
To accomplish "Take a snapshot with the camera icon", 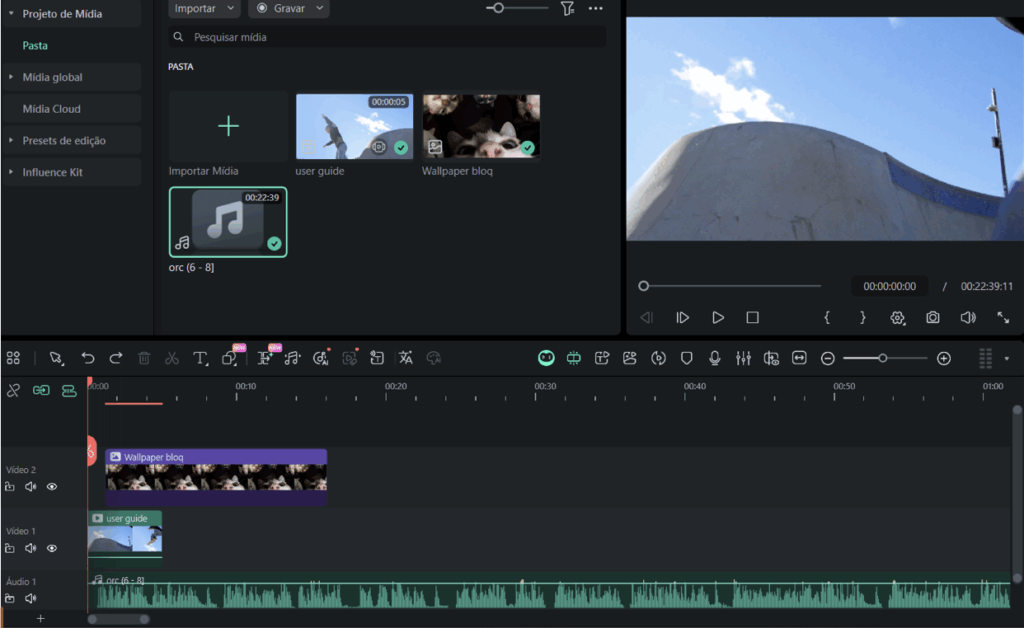I will tap(932, 317).
